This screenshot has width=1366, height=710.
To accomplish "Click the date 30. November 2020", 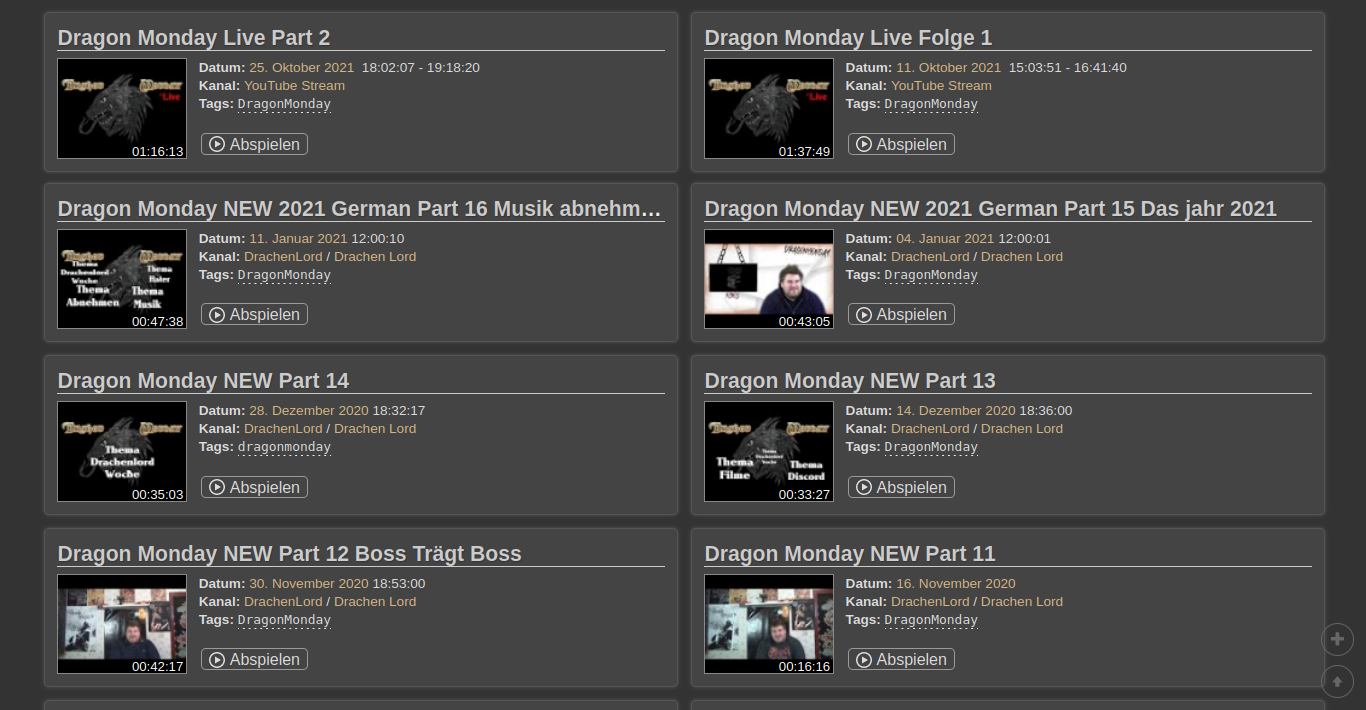I will pyautogui.click(x=309, y=584).
